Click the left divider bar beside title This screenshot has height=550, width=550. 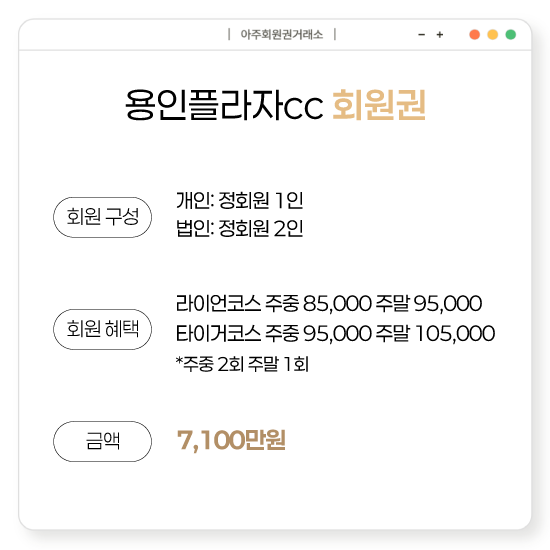[229, 34]
